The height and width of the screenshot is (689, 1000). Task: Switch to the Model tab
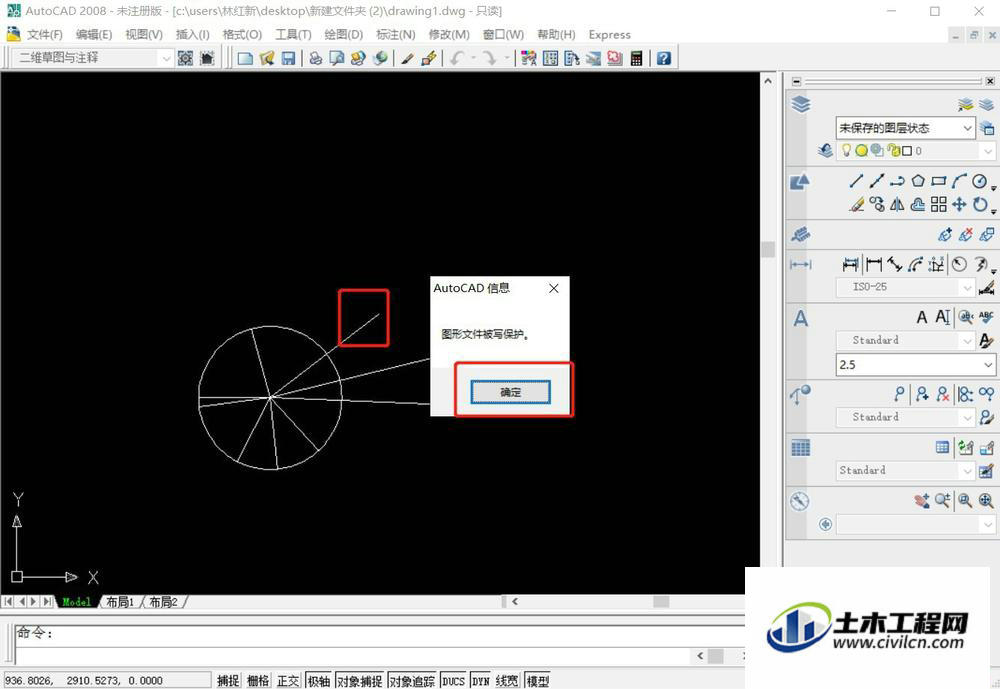coord(77,602)
